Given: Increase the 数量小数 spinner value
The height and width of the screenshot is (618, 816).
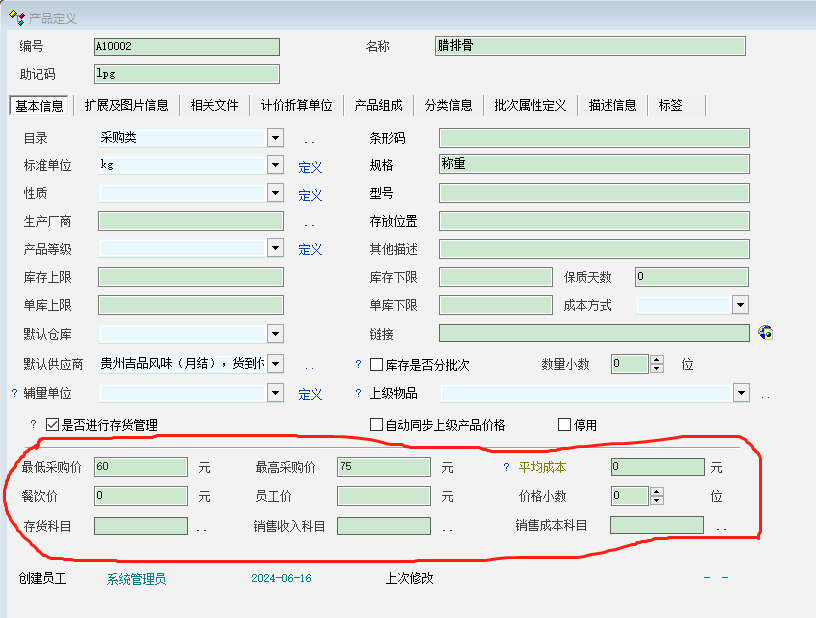Looking at the screenshot, I should point(656,360).
